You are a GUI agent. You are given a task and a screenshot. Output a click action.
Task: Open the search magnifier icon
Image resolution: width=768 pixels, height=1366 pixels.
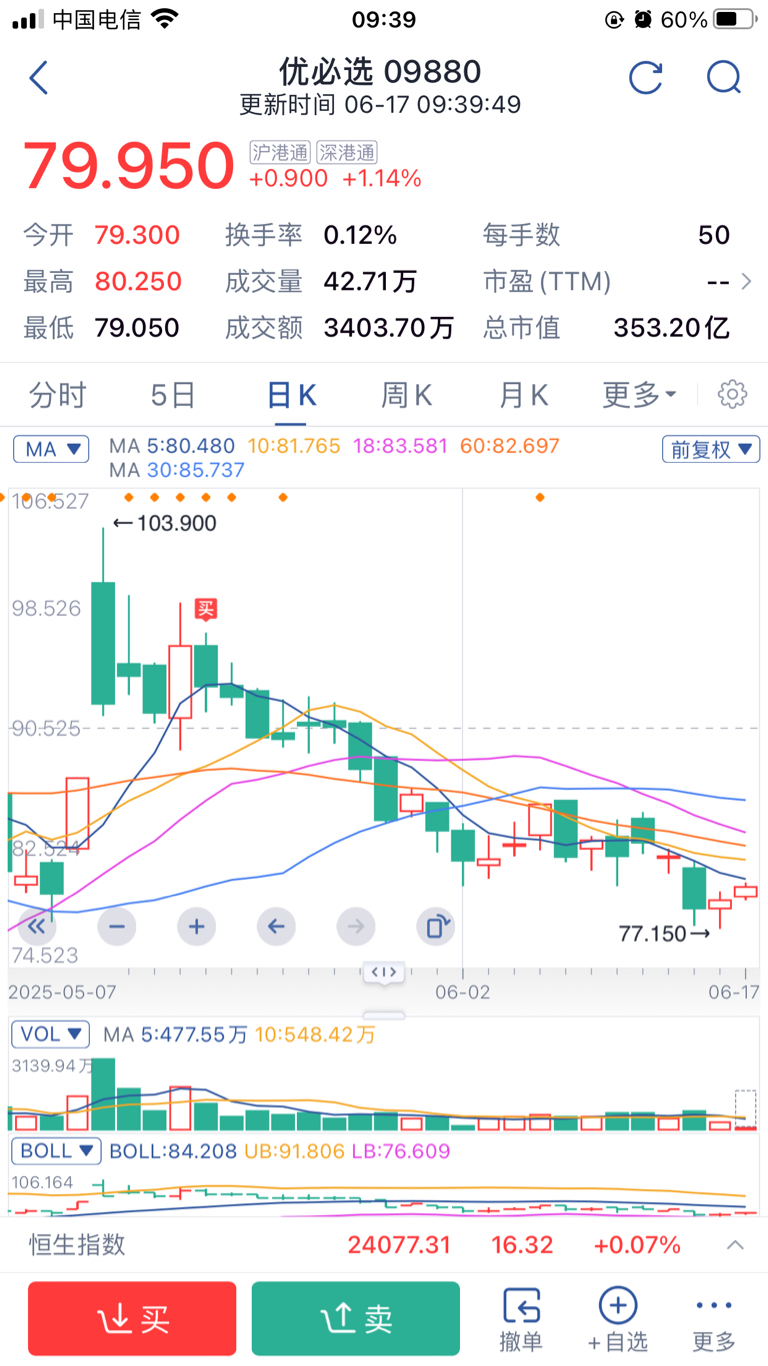(x=723, y=78)
